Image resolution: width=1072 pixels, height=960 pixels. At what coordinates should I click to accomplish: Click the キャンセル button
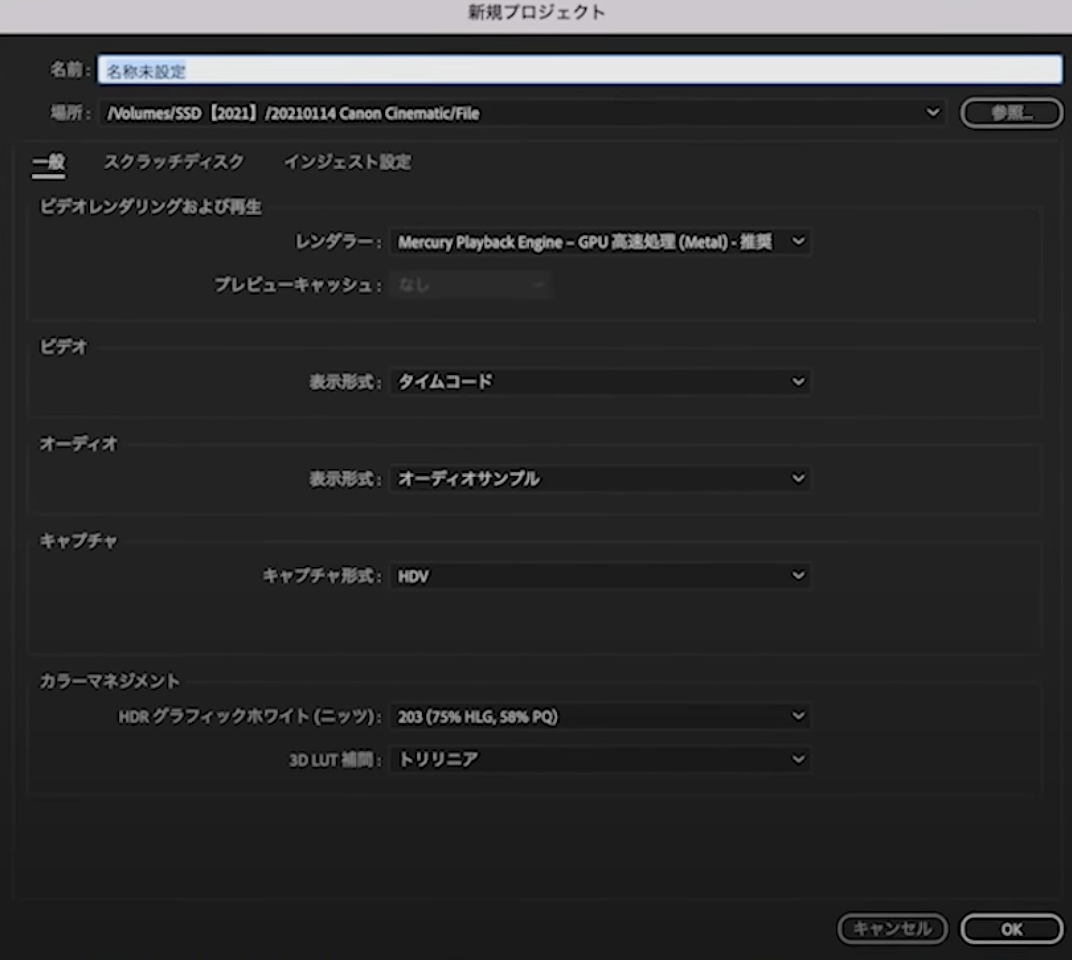click(891, 928)
